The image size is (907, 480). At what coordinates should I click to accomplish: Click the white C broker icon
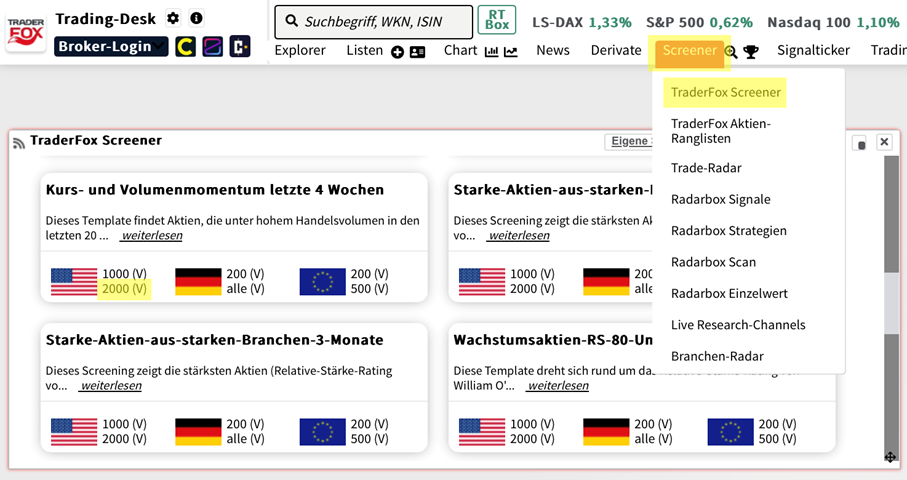point(239,46)
